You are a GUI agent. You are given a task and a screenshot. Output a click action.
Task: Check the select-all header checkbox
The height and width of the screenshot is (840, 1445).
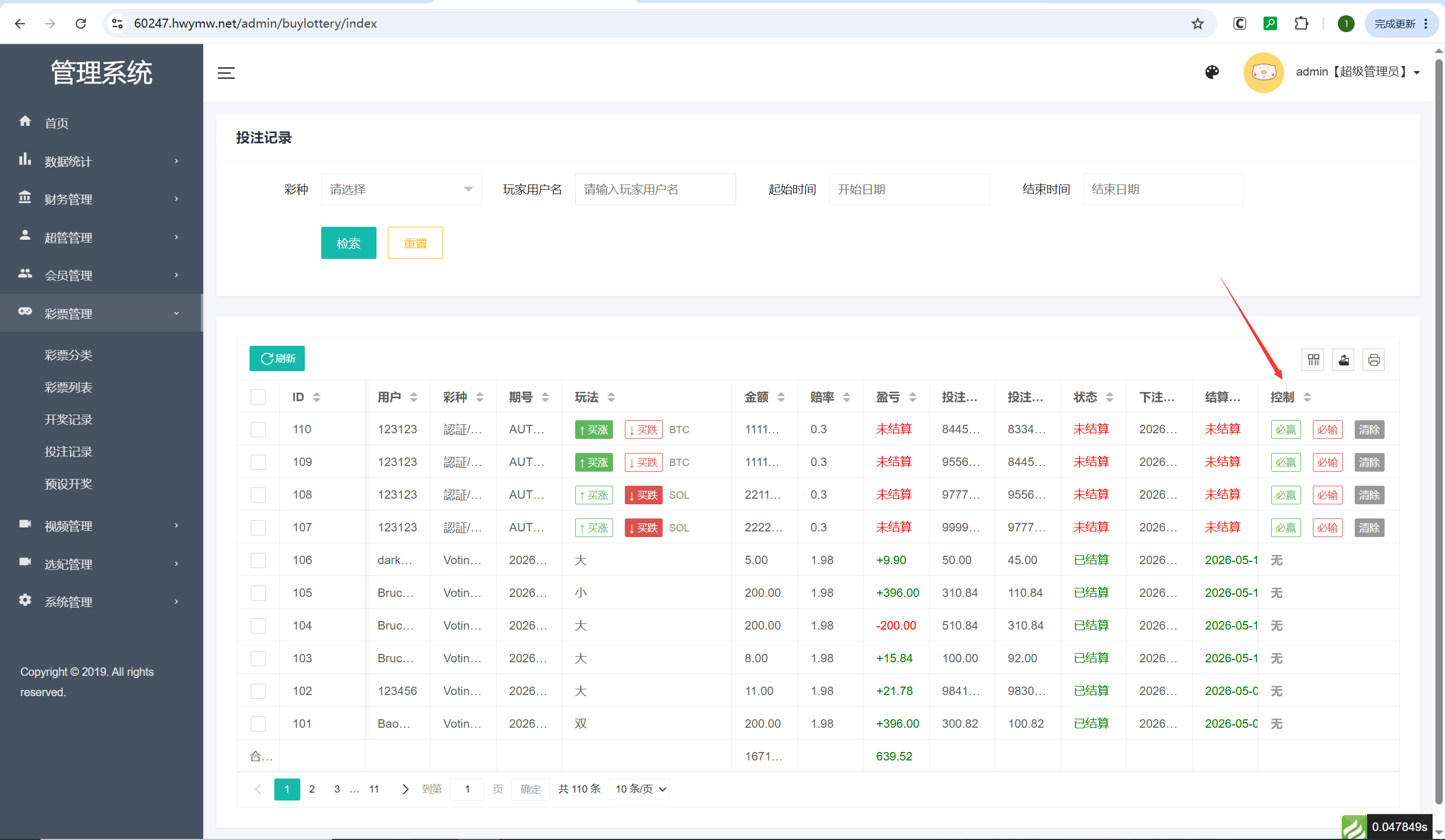tap(258, 397)
